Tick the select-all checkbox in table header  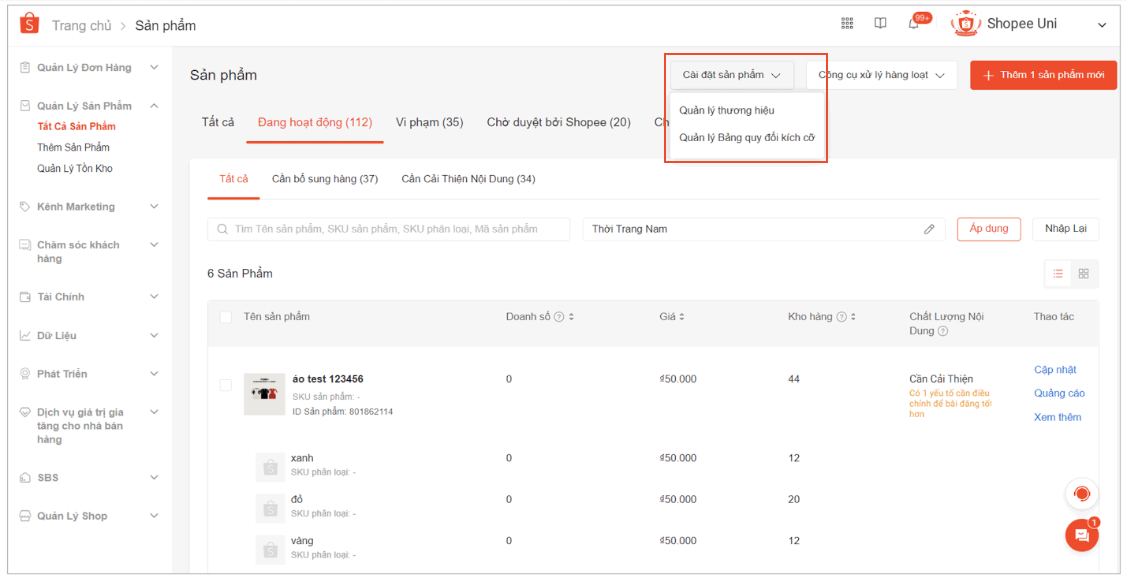coord(226,317)
